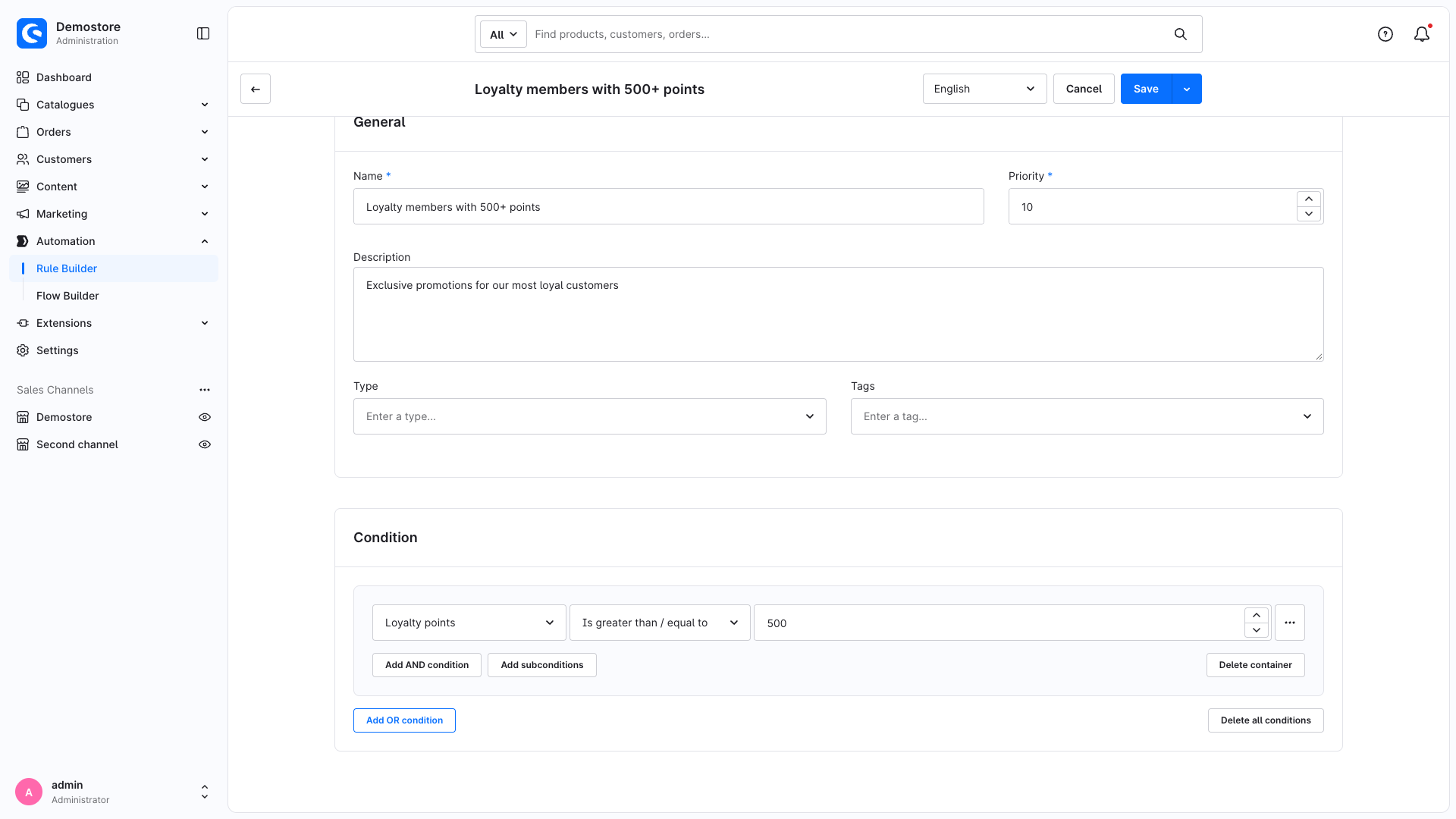1456x819 pixels.
Task: Decrease loyalty points value with down arrow
Action: pos(1257,630)
